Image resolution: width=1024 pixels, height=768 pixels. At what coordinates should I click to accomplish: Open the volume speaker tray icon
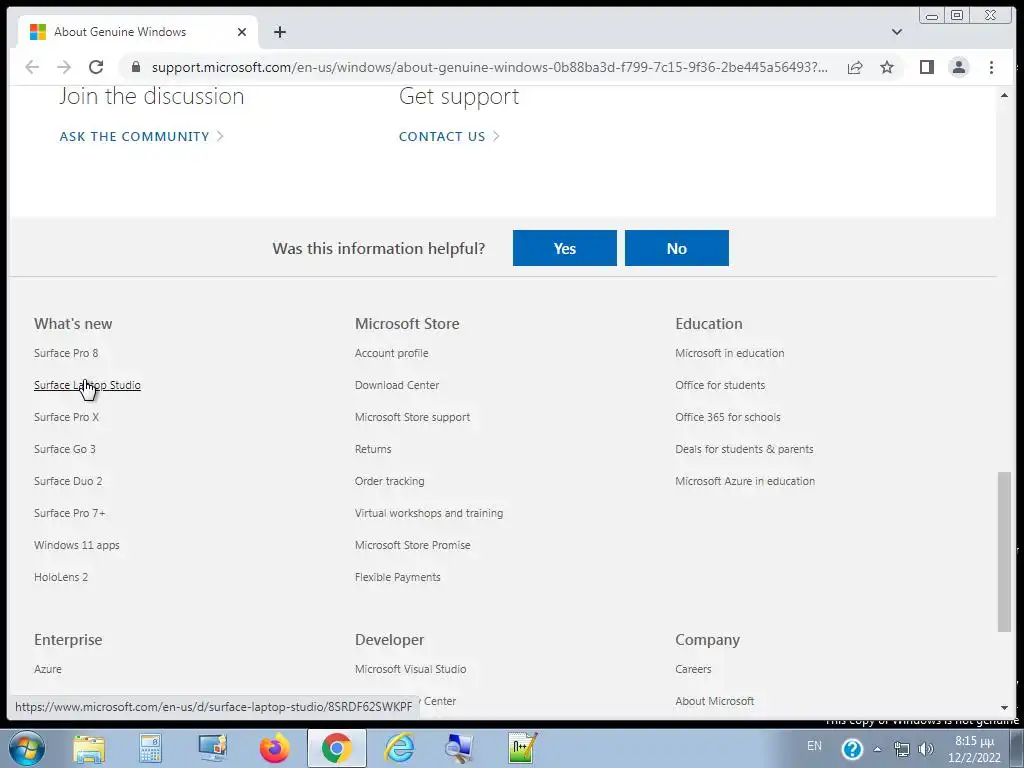(925, 749)
